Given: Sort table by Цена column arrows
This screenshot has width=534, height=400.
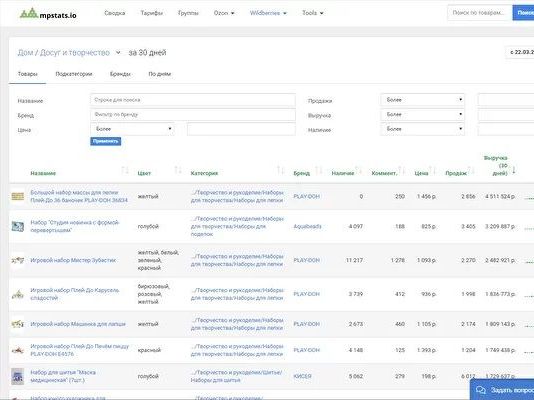Looking at the screenshot, I should click(432, 170).
